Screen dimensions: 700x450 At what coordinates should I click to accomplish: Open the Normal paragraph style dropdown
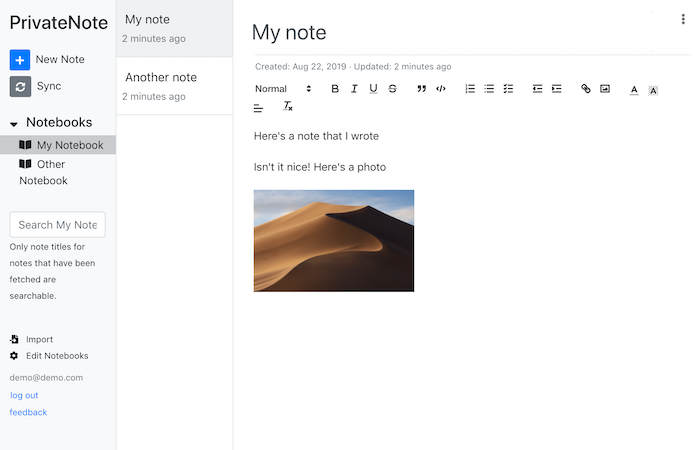tap(283, 89)
